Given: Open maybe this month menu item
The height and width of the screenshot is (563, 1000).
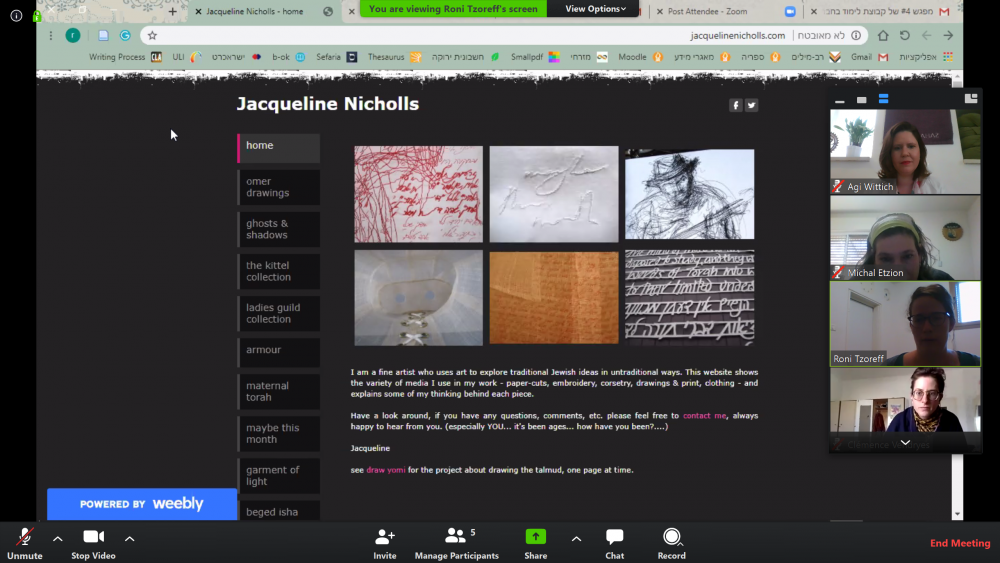Looking at the screenshot, I should 279,434.
